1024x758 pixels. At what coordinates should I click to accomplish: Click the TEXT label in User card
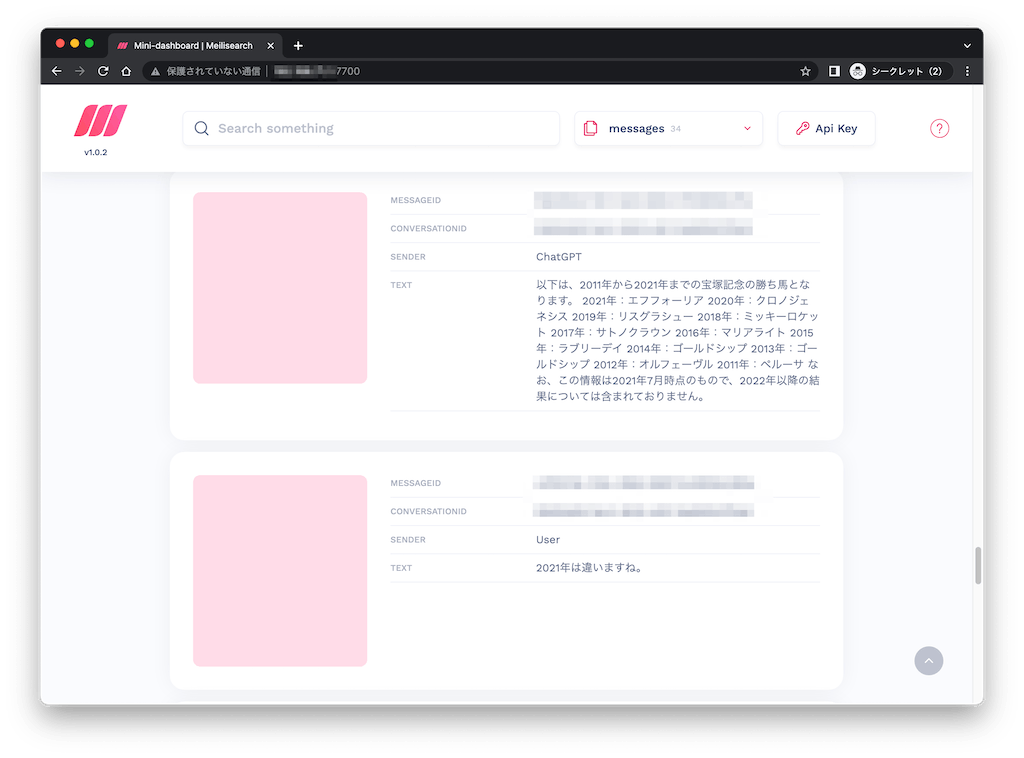coord(401,568)
